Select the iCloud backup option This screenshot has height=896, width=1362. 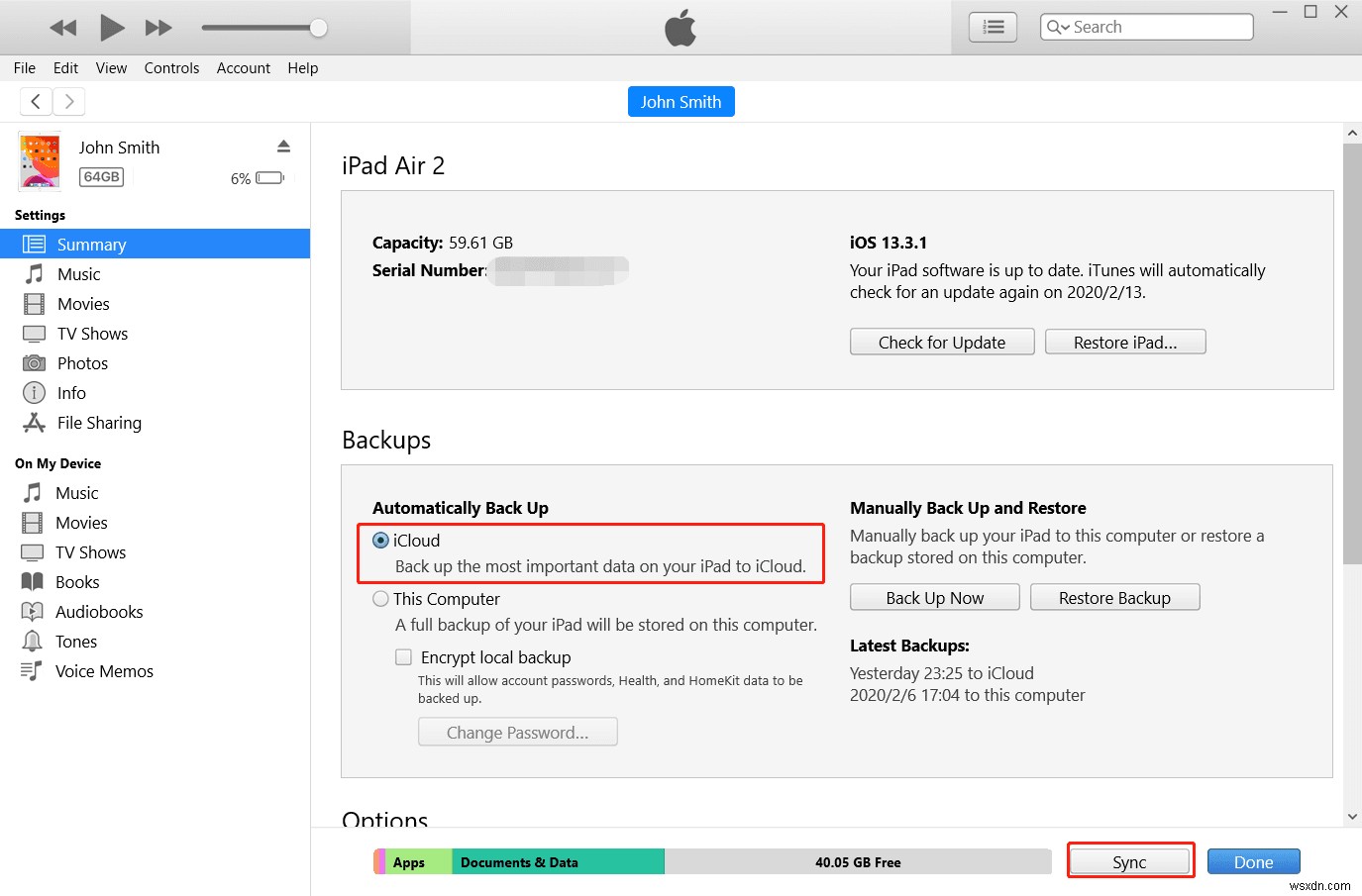(380, 540)
